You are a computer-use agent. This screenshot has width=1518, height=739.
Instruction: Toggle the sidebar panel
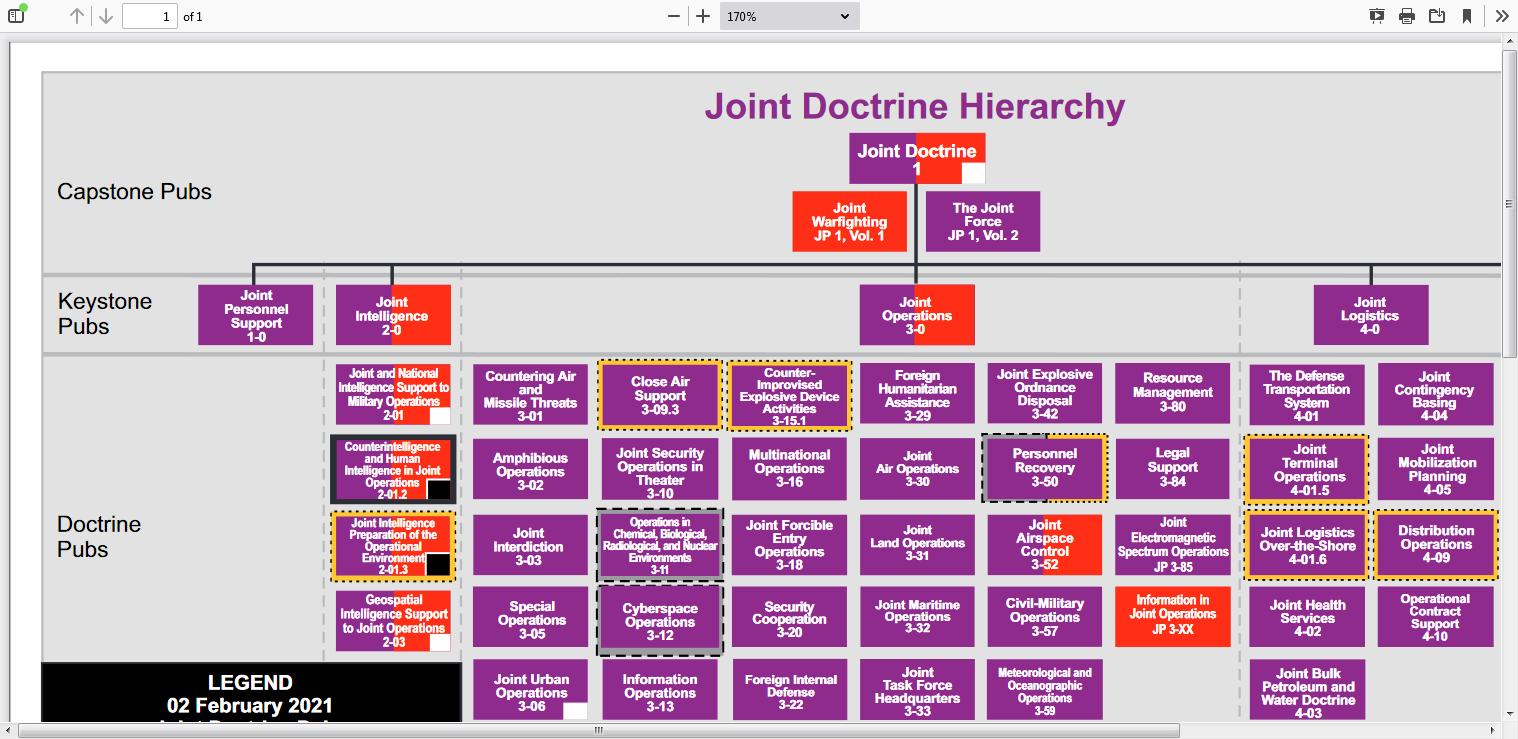pyautogui.click(x=16, y=16)
